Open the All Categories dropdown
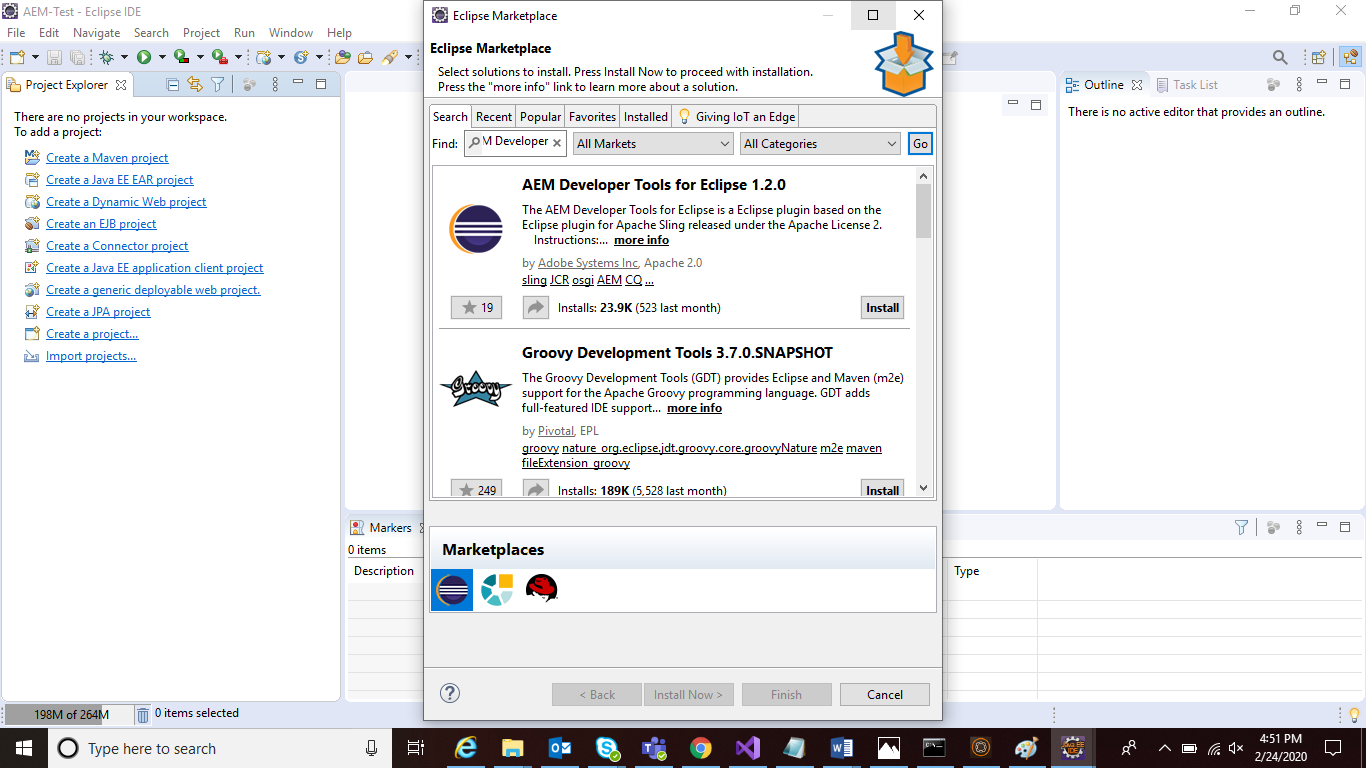 click(x=821, y=144)
